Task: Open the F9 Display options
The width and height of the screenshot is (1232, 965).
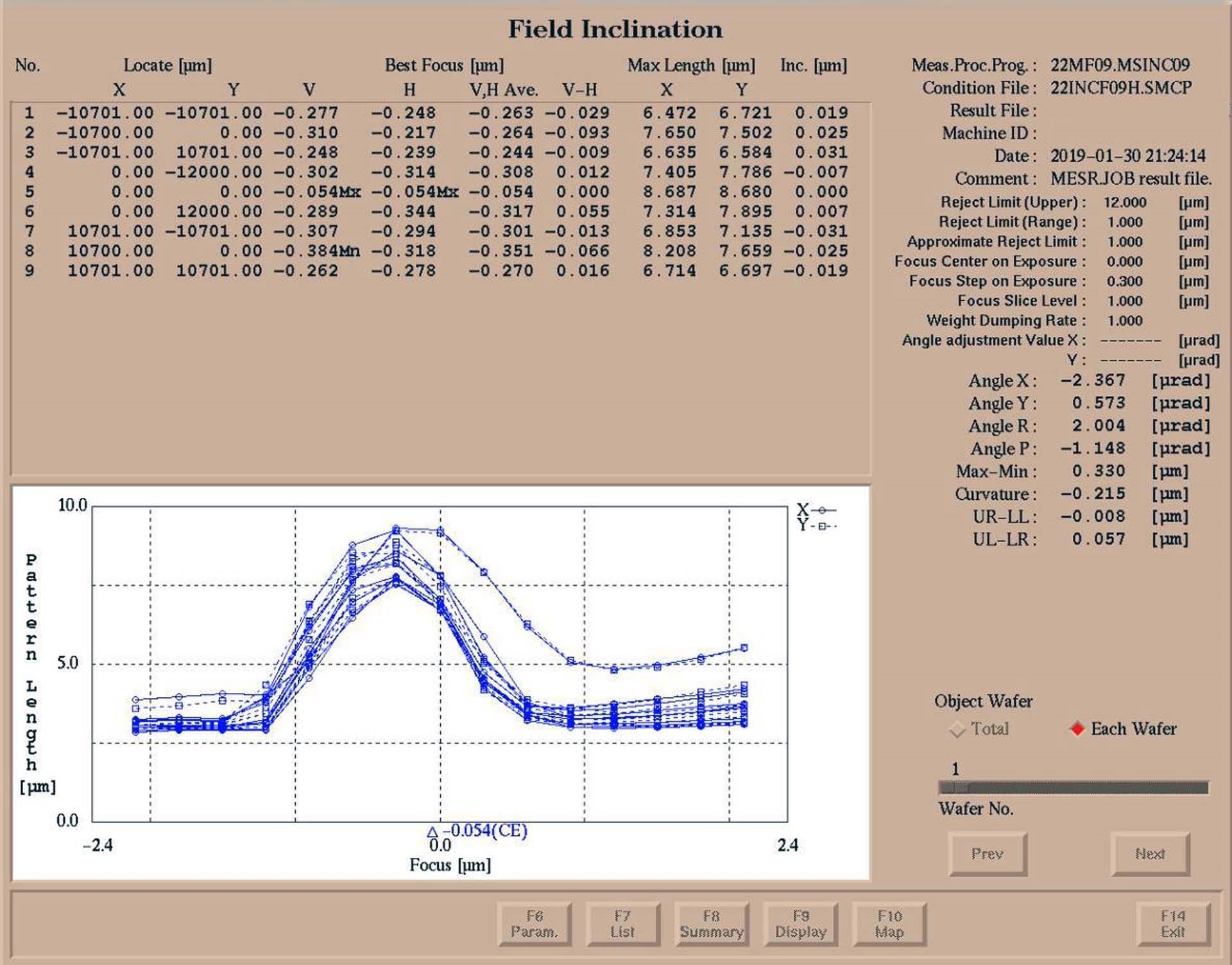Action: coord(800,924)
